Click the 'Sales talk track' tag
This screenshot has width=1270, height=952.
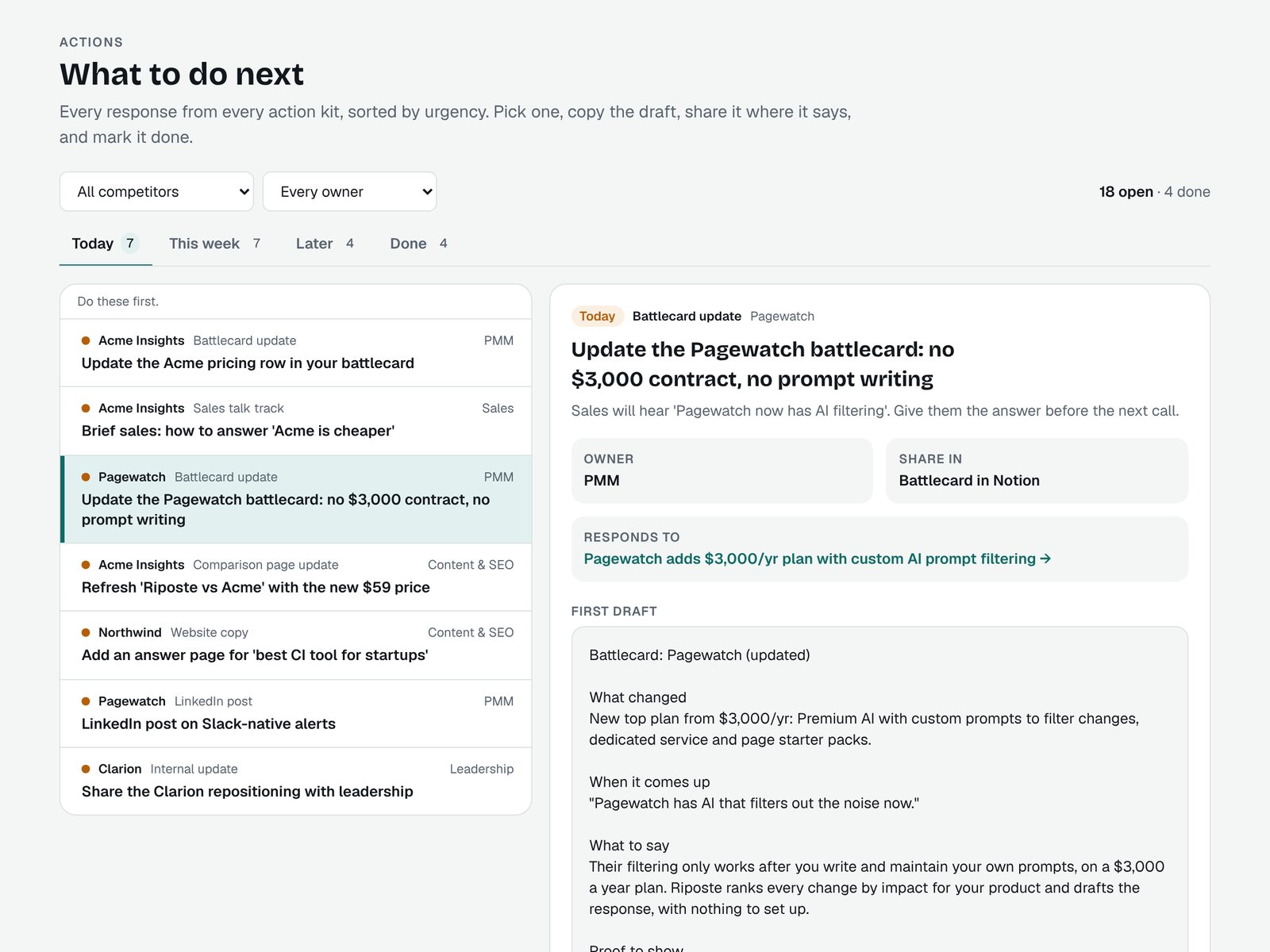point(238,409)
